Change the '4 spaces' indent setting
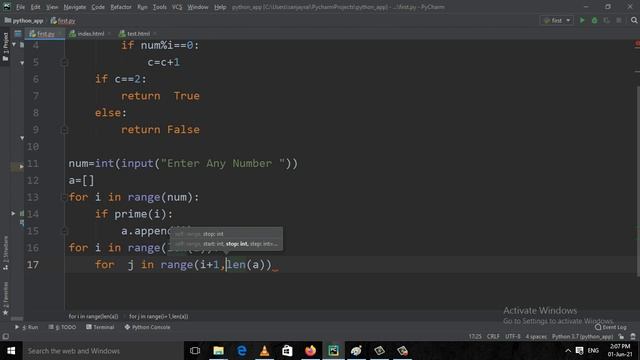Viewport: 640px width, 360px height. pos(536,337)
